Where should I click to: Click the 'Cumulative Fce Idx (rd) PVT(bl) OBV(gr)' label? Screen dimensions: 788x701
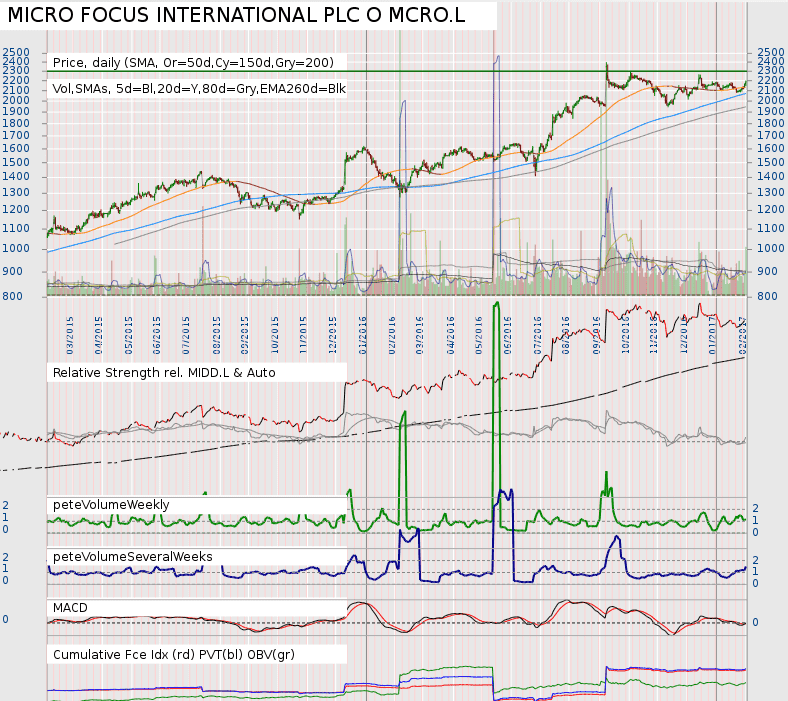174,655
